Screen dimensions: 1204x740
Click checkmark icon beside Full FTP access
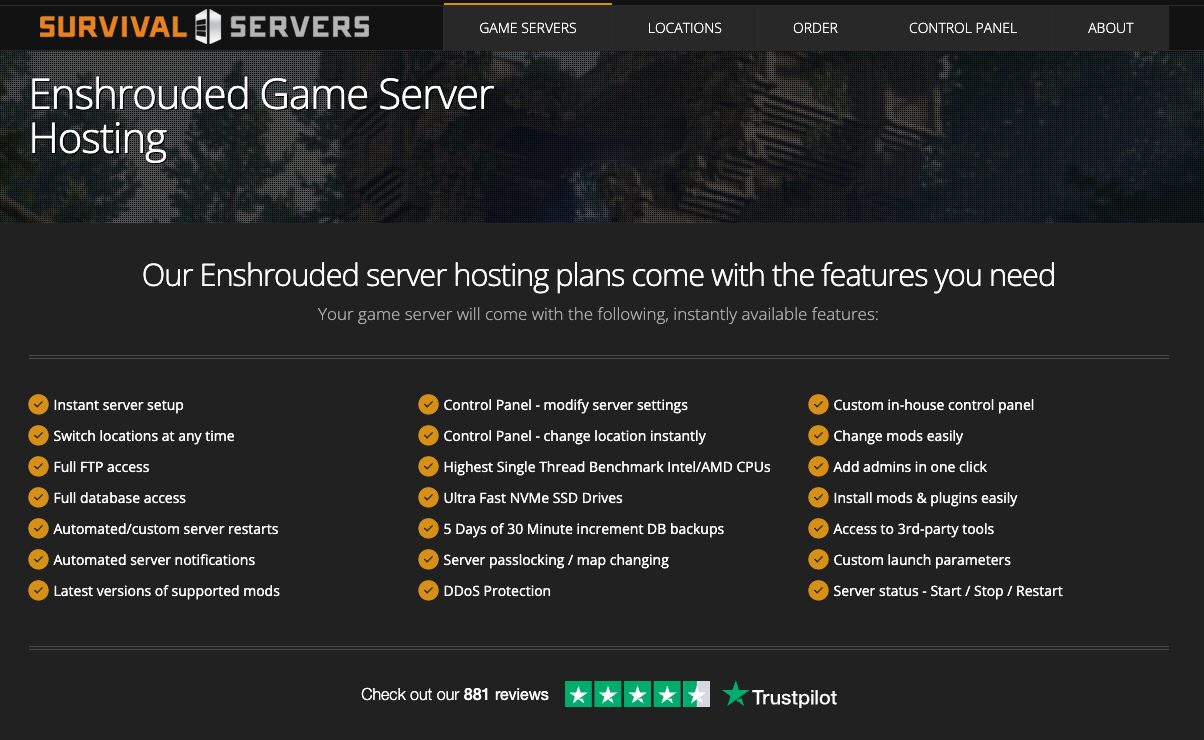38,466
